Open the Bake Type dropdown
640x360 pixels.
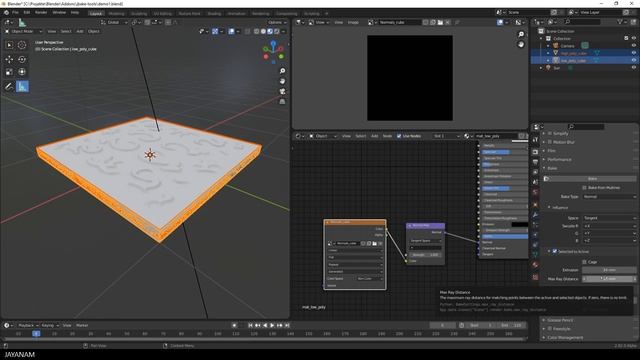[x=609, y=197]
